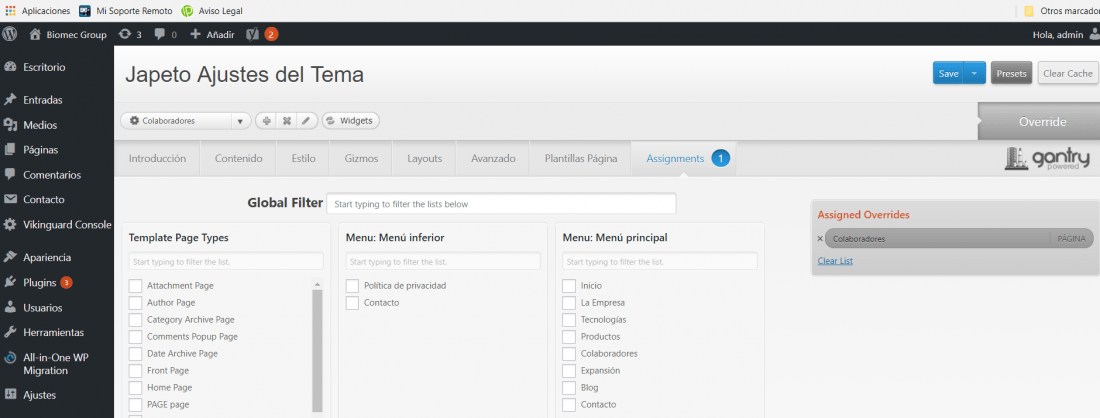Open Plugins in the sidebar
This screenshot has height=418, width=1100.
[x=39, y=283]
